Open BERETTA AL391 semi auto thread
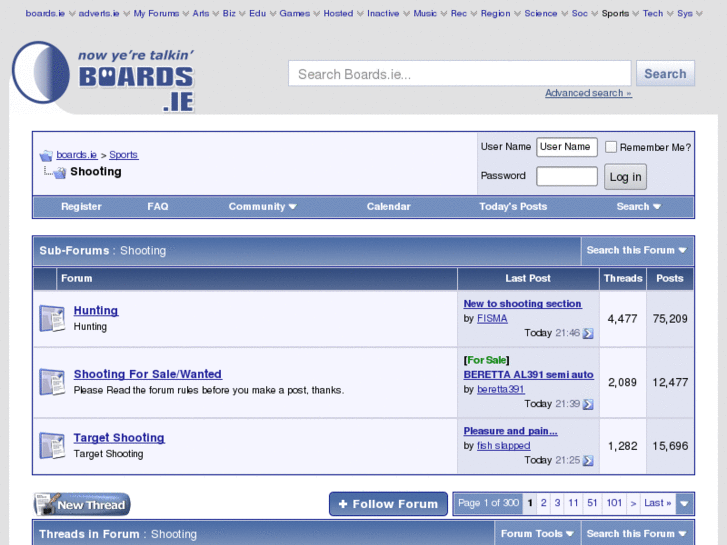The width and height of the screenshot is (727, 545). [529, 374]
